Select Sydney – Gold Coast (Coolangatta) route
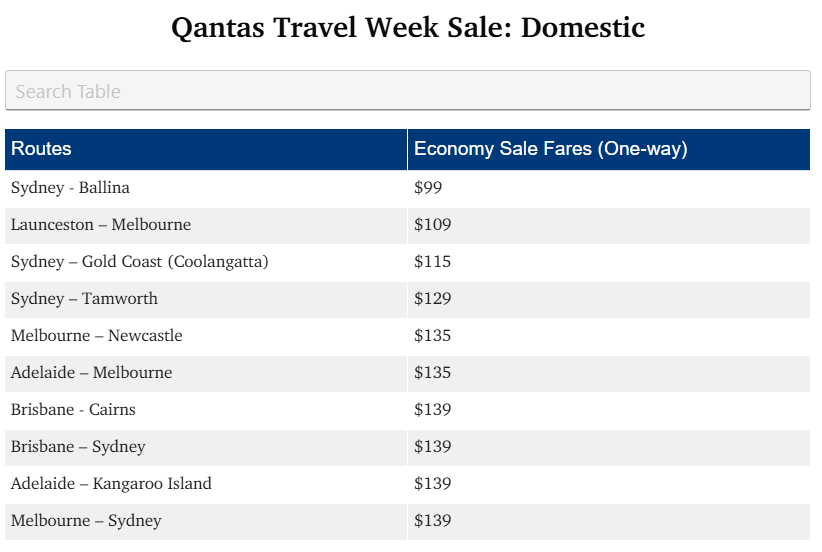This screenshot has height=552, width=822. (139, 262)
